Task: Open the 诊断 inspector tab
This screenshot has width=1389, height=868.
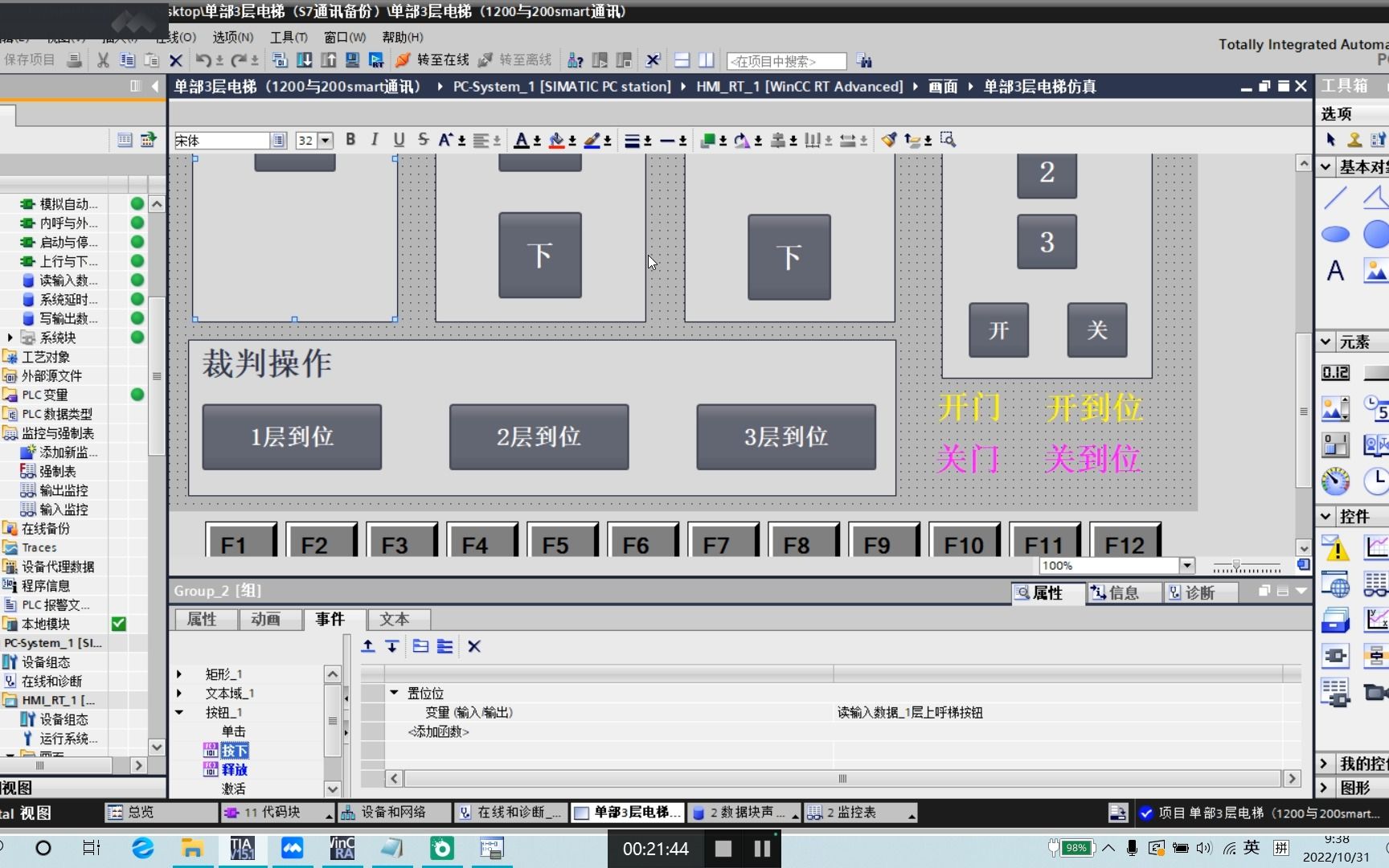Action: (1200, 593)
